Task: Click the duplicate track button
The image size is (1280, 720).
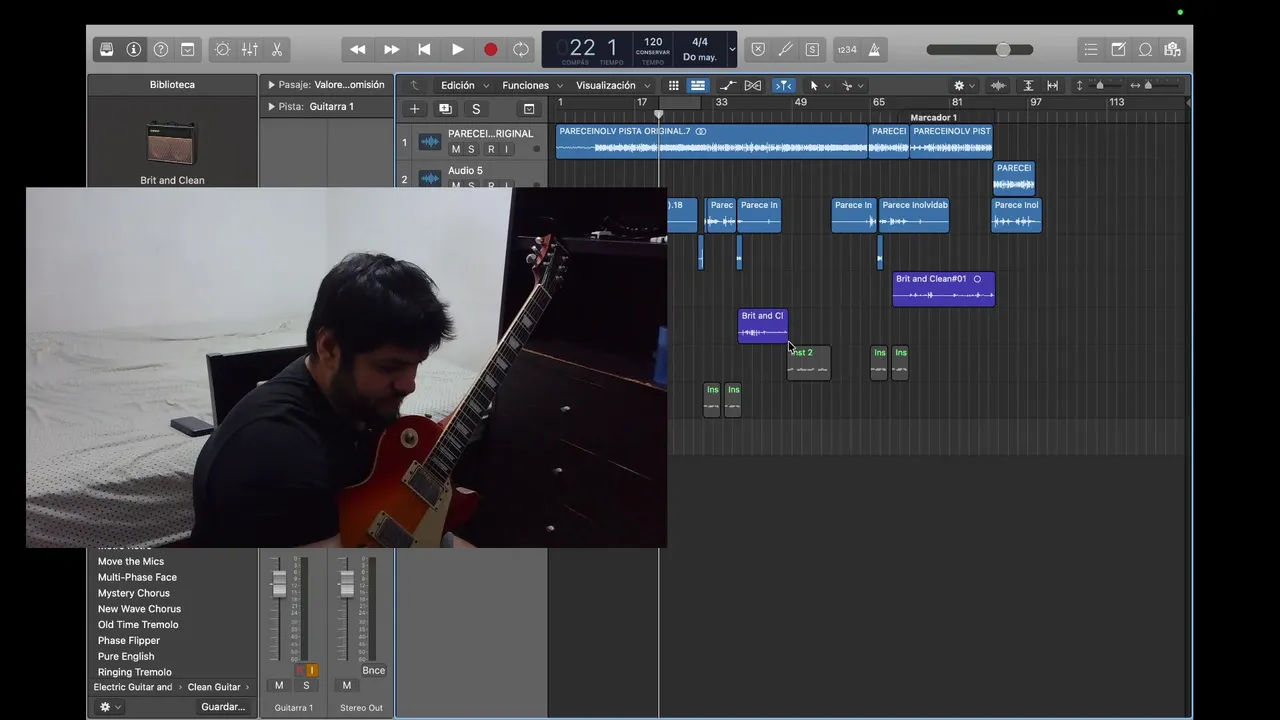Action: click(445, 109)
